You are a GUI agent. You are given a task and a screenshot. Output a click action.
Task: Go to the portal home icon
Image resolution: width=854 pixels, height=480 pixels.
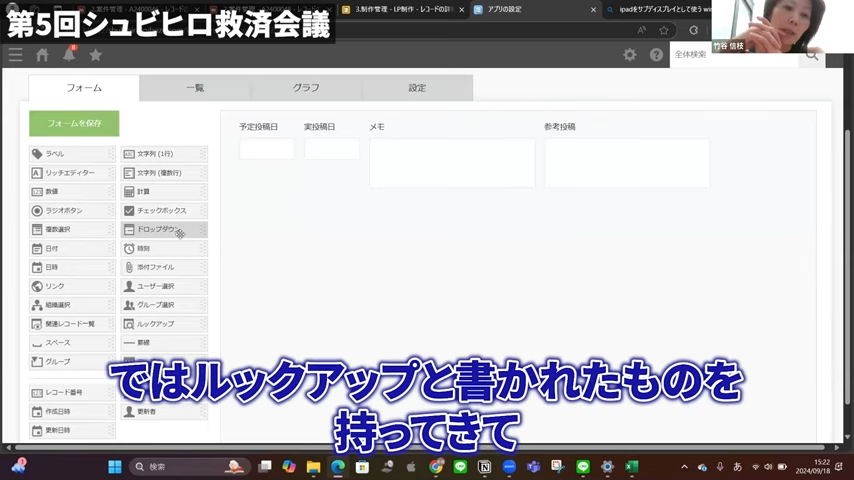click(x=42, y=54)
